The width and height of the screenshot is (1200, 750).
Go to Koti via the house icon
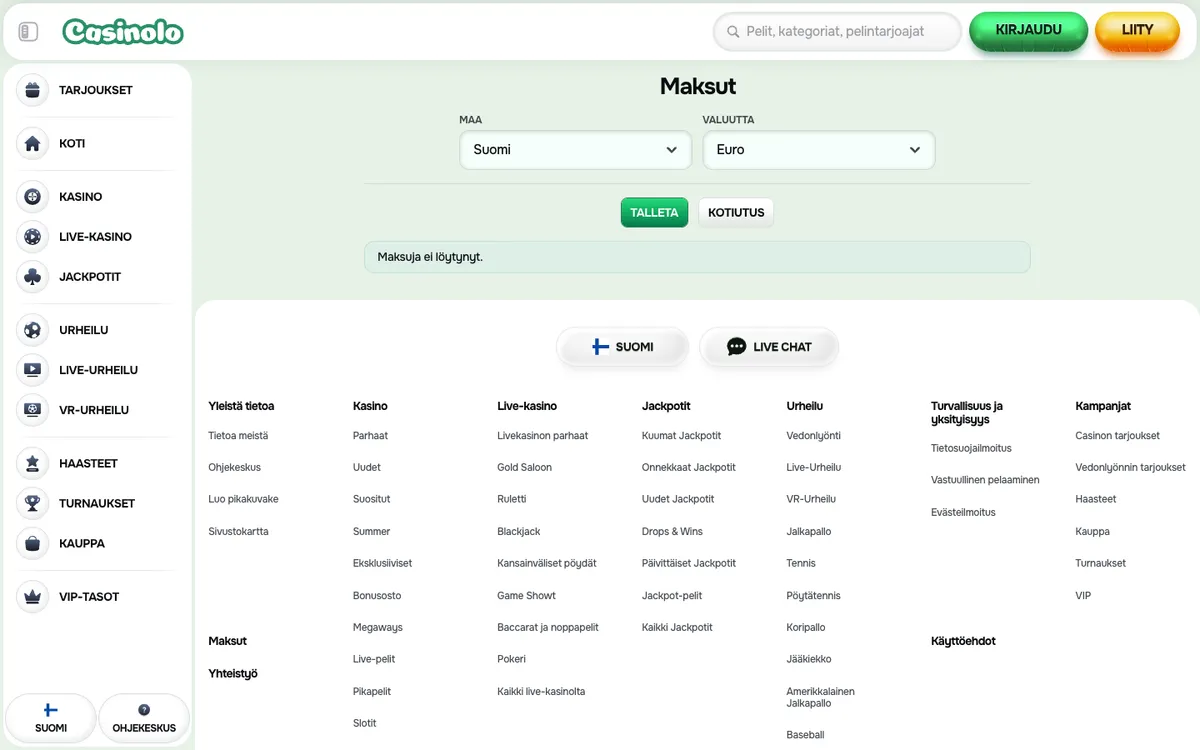(x=33, y=143)
